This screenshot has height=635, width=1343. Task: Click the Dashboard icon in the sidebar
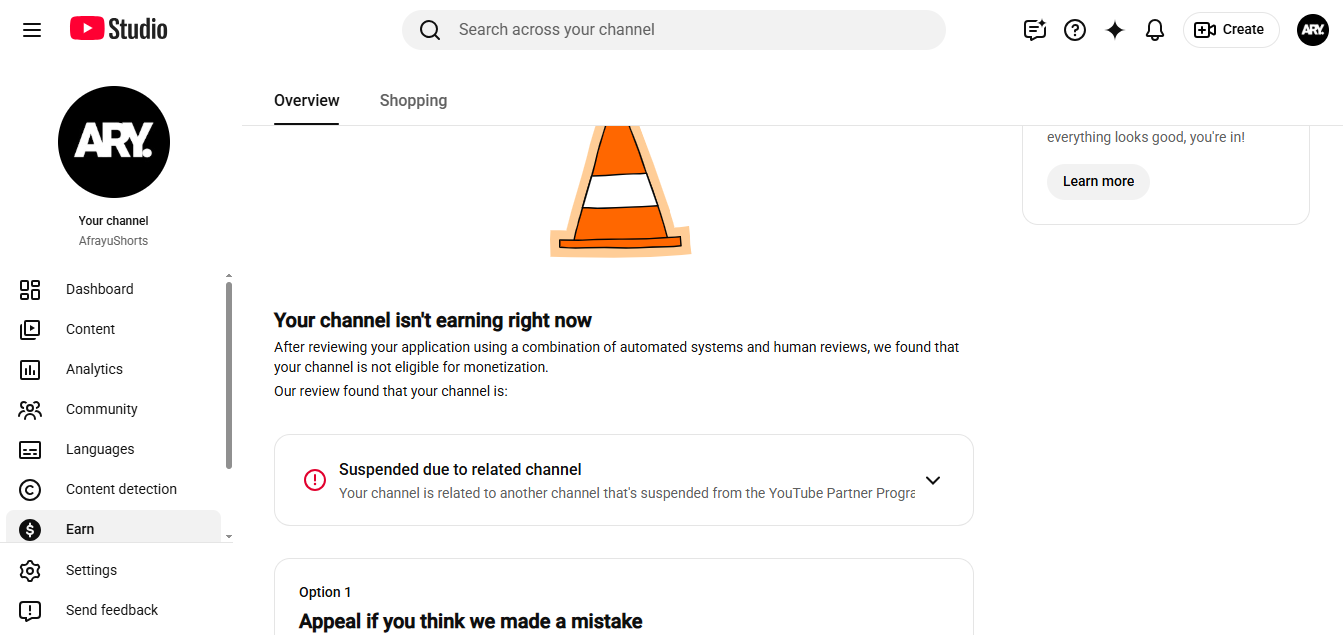pyautogui.click(x=30, y=290)
